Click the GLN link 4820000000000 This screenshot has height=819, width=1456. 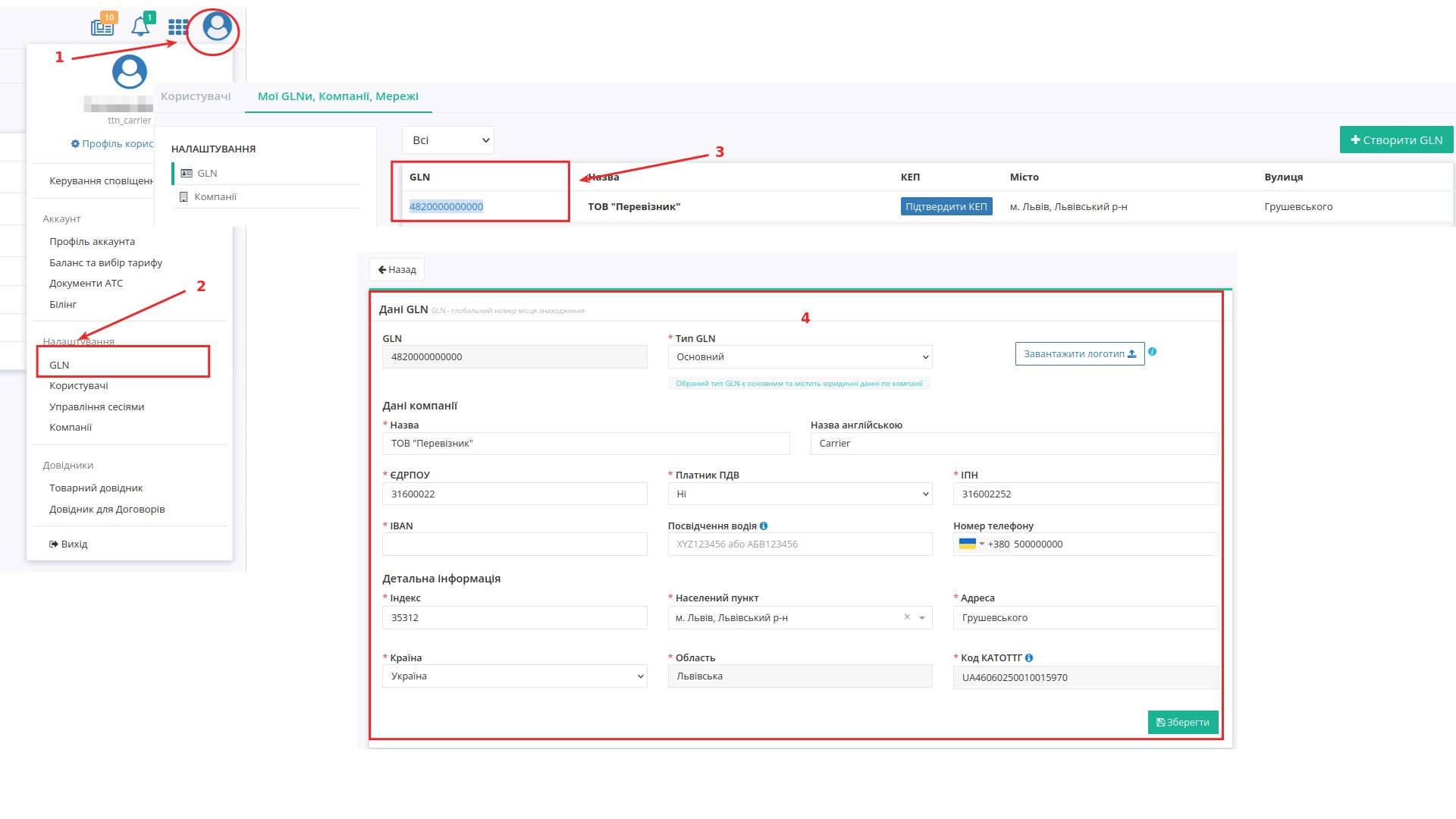click(x=446, y=206)
